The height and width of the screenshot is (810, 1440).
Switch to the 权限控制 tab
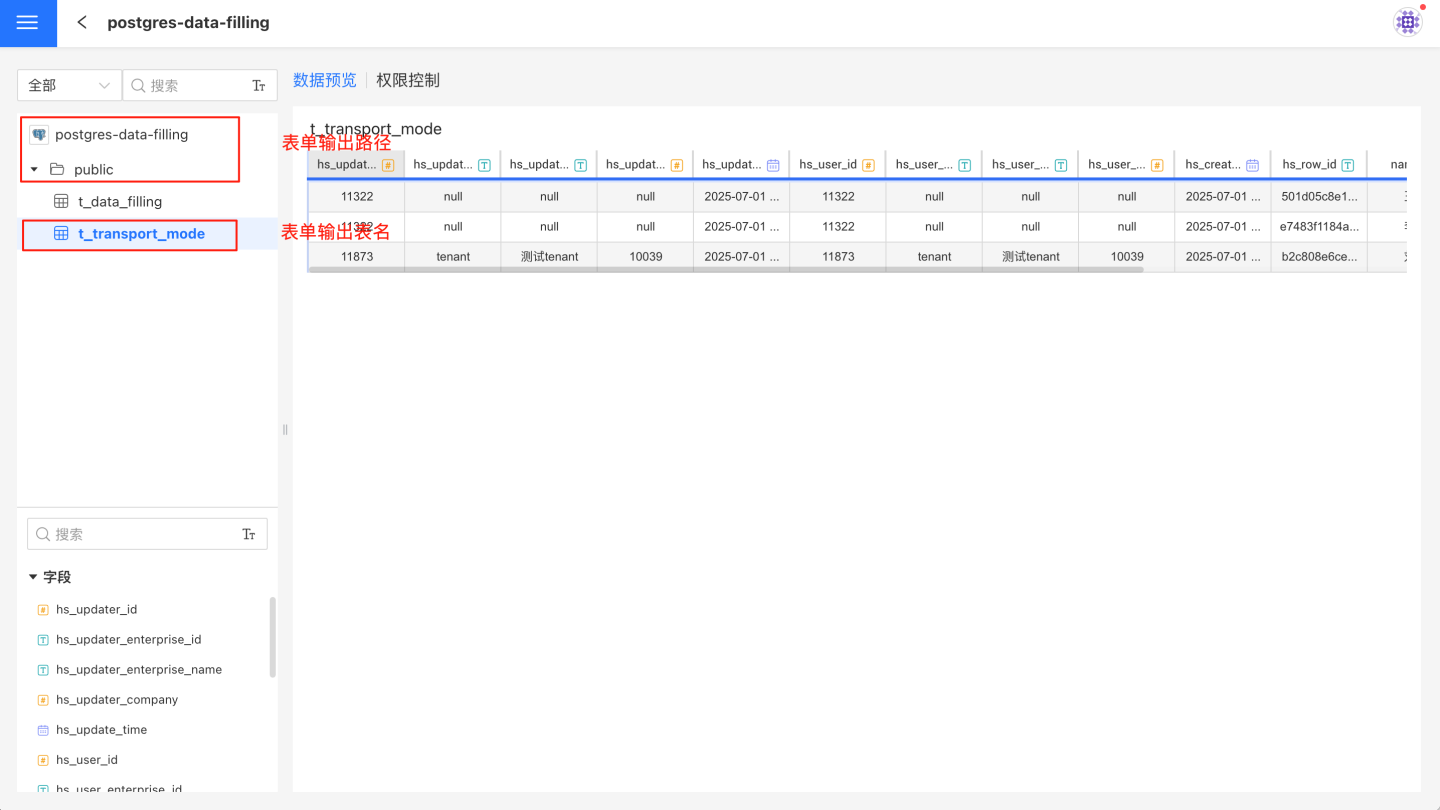click(408, 80)
